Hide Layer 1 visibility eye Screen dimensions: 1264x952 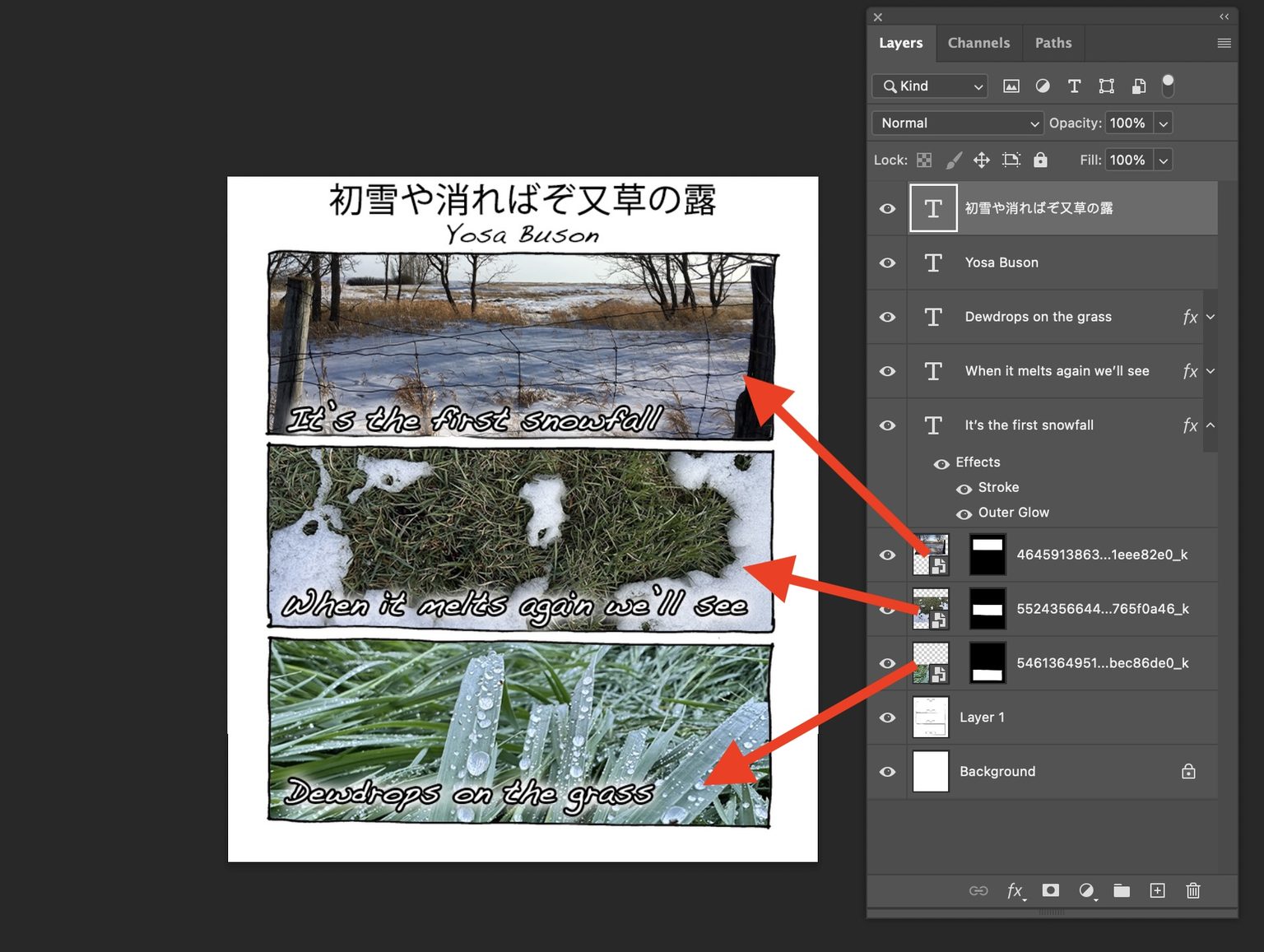point(887,717)
